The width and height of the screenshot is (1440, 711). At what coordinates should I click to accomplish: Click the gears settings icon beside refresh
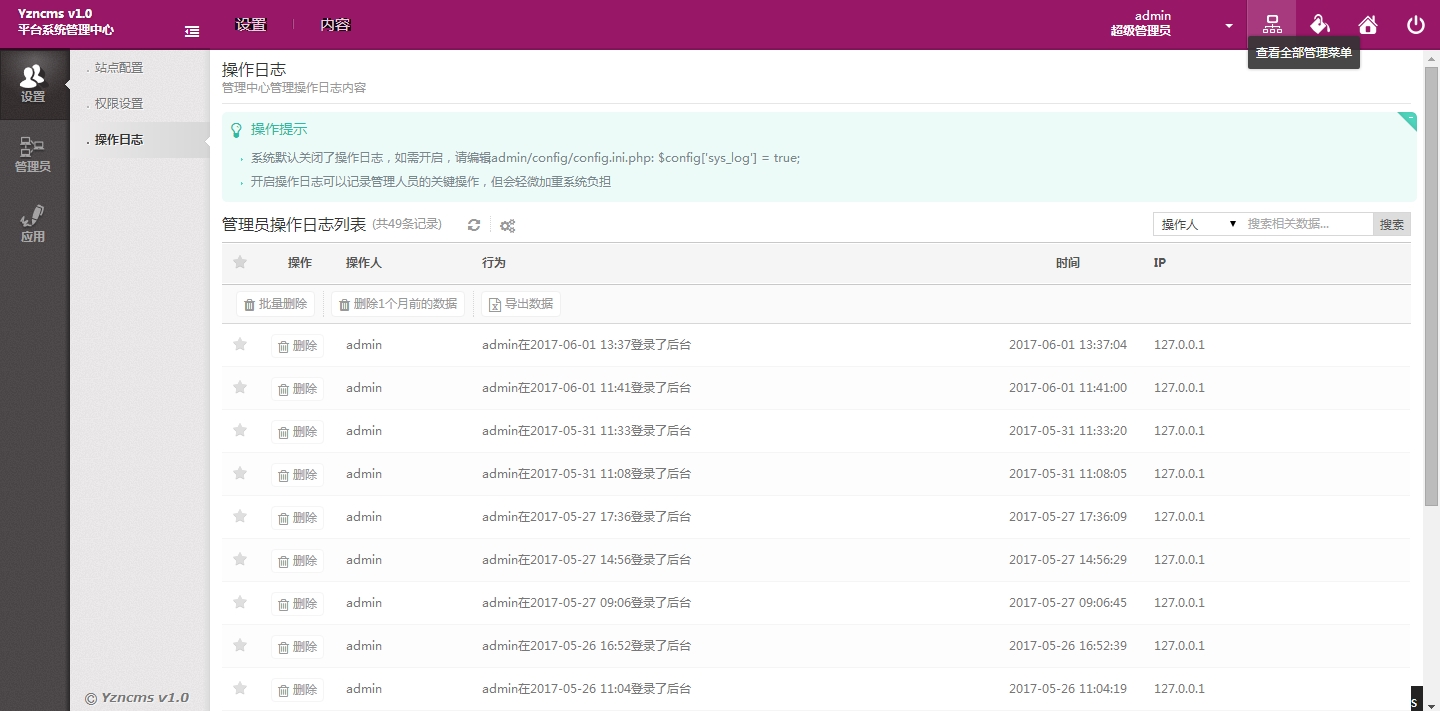(508, 226)
